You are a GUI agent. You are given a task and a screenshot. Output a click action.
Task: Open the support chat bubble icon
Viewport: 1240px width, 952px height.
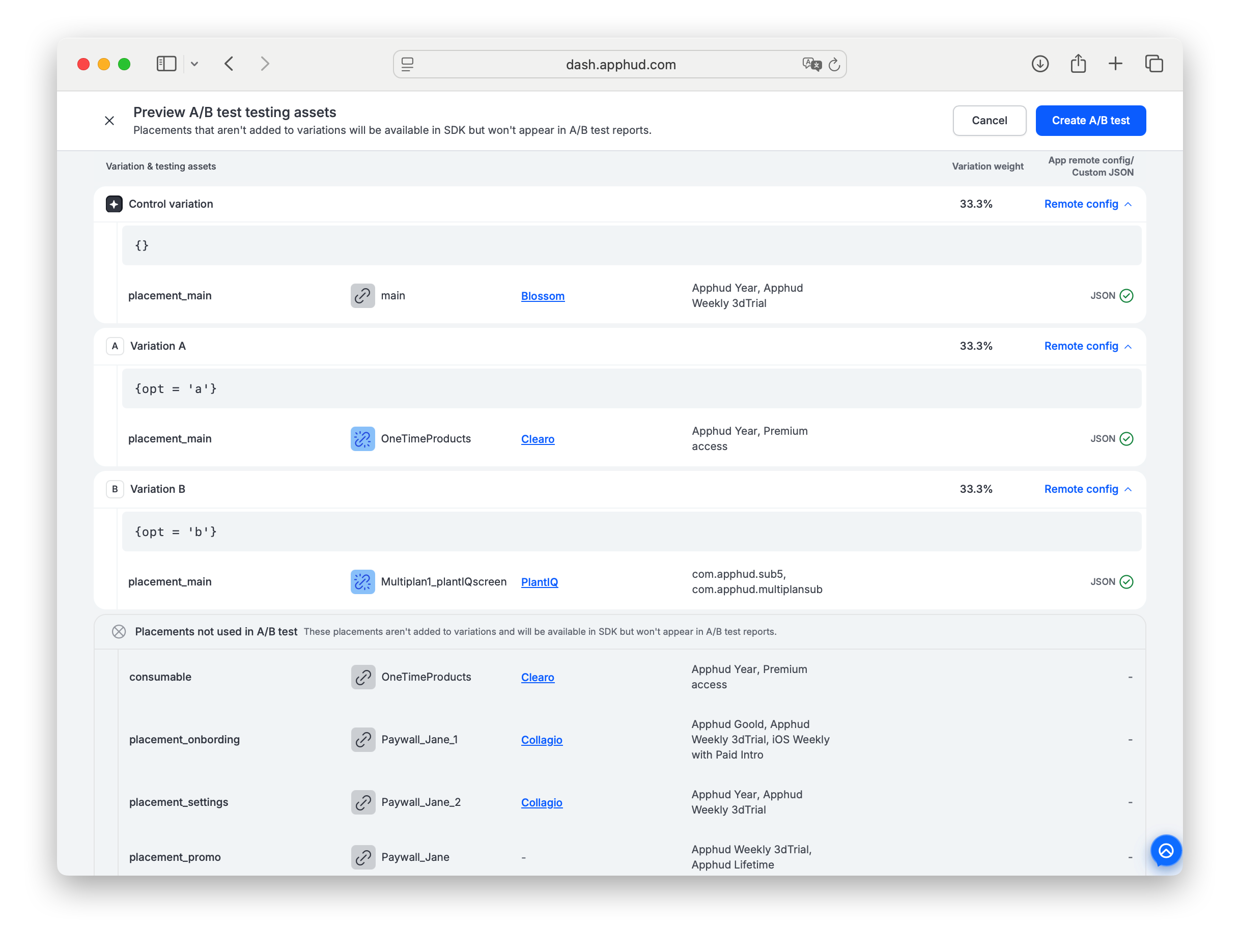[1166, 851]
